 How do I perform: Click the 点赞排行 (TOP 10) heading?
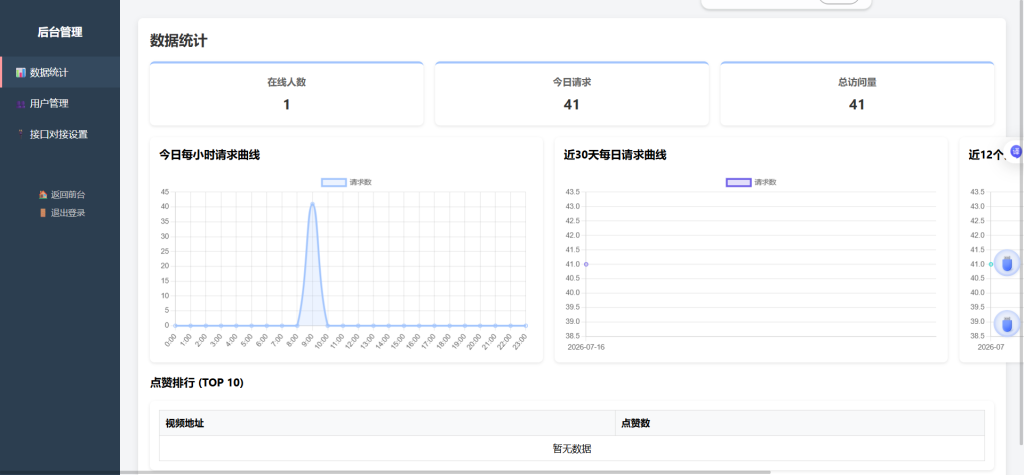(x=197, y=383)
